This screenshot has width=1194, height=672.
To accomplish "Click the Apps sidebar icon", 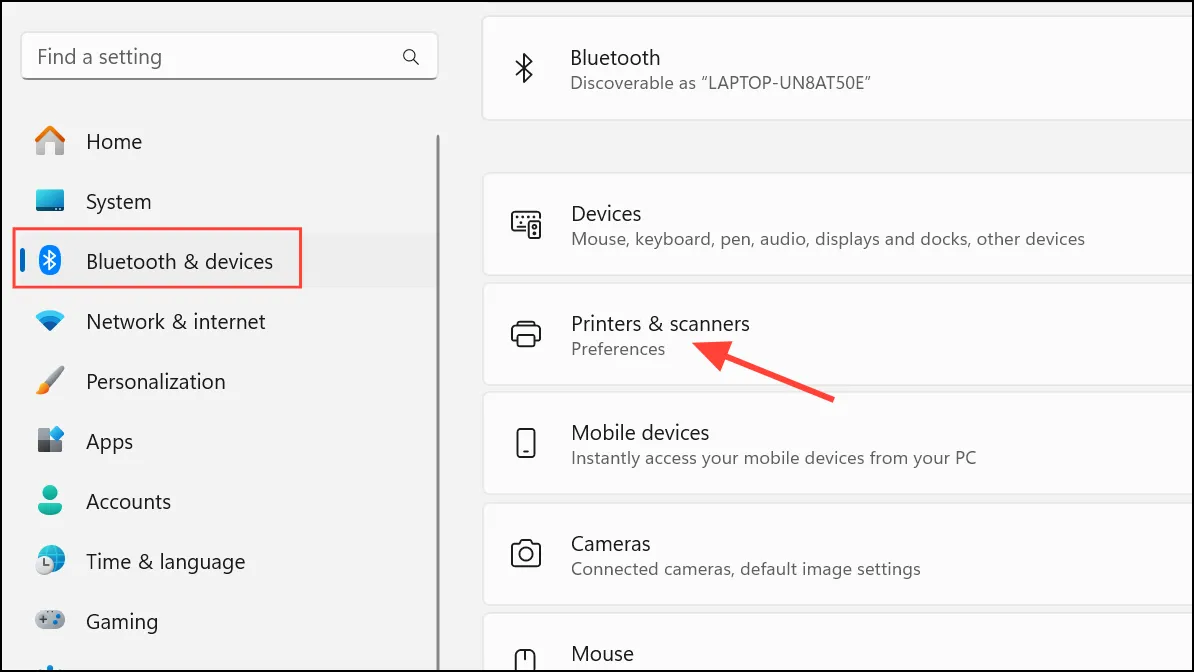I will (x=50, y=440).
